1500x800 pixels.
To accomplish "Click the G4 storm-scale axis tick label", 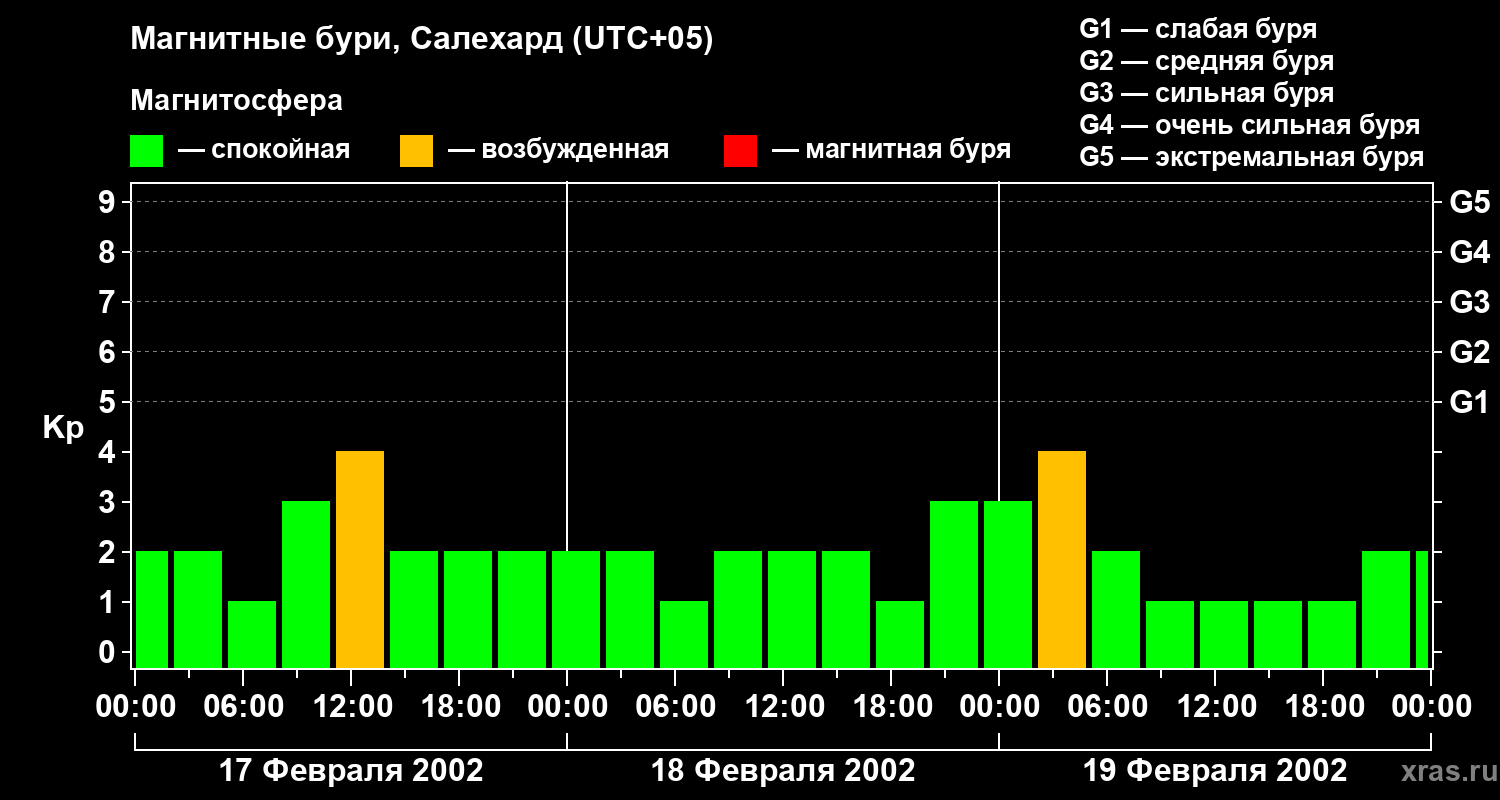I will click(x=1469, y=252).
